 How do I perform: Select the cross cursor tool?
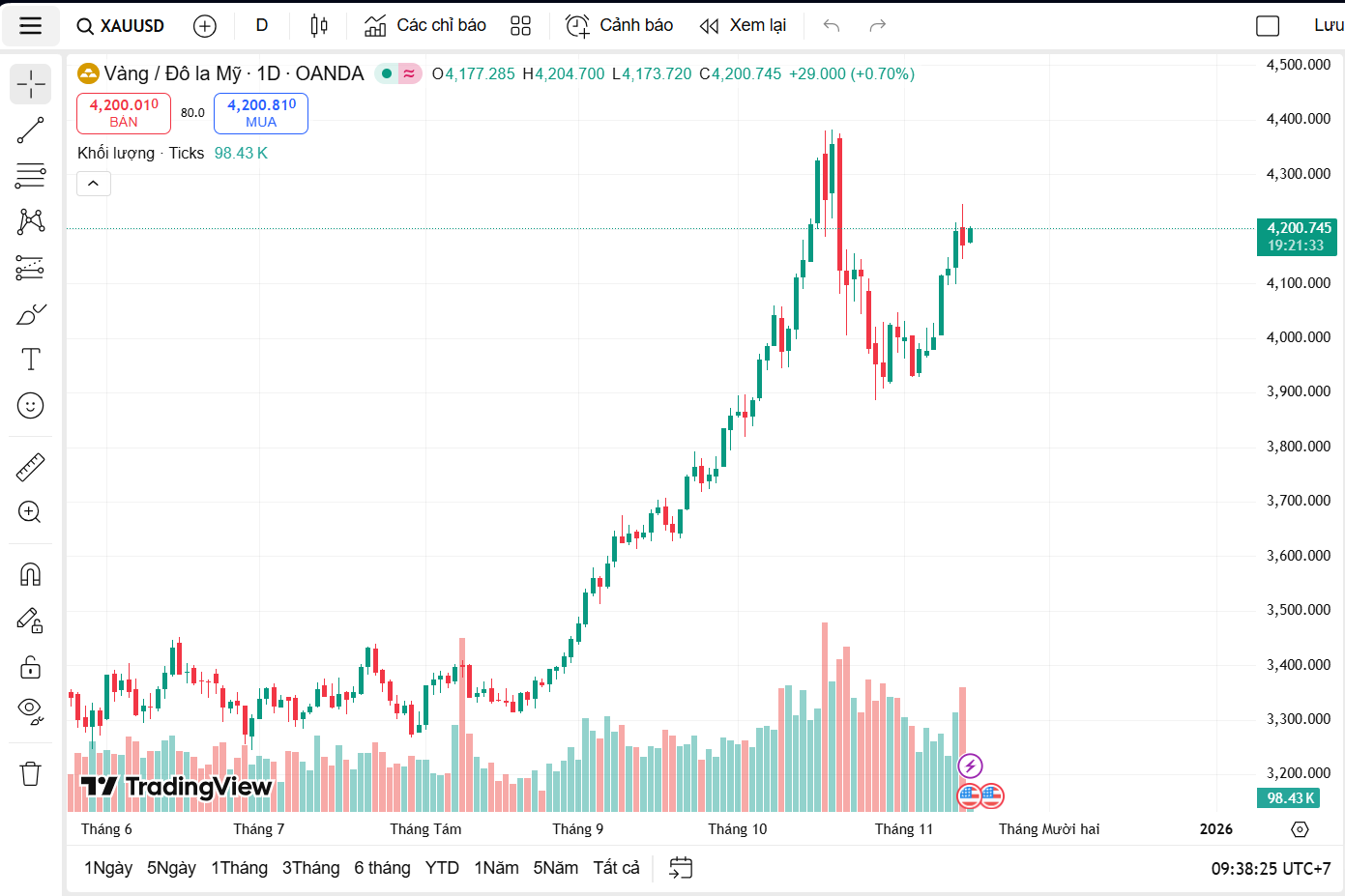point(30,84)
